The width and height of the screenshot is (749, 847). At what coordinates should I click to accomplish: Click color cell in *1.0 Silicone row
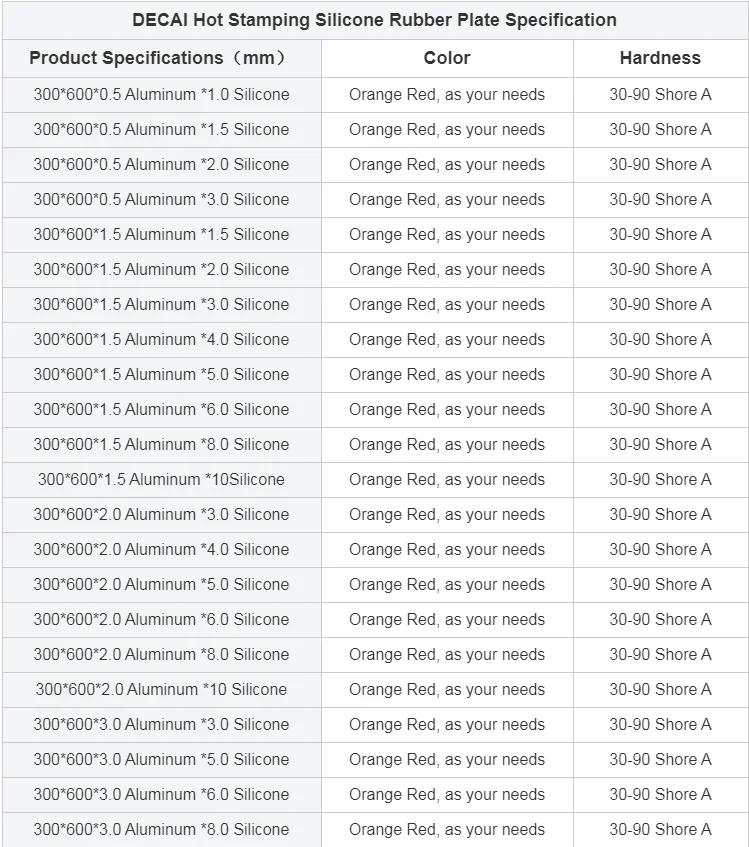(447, 95)
